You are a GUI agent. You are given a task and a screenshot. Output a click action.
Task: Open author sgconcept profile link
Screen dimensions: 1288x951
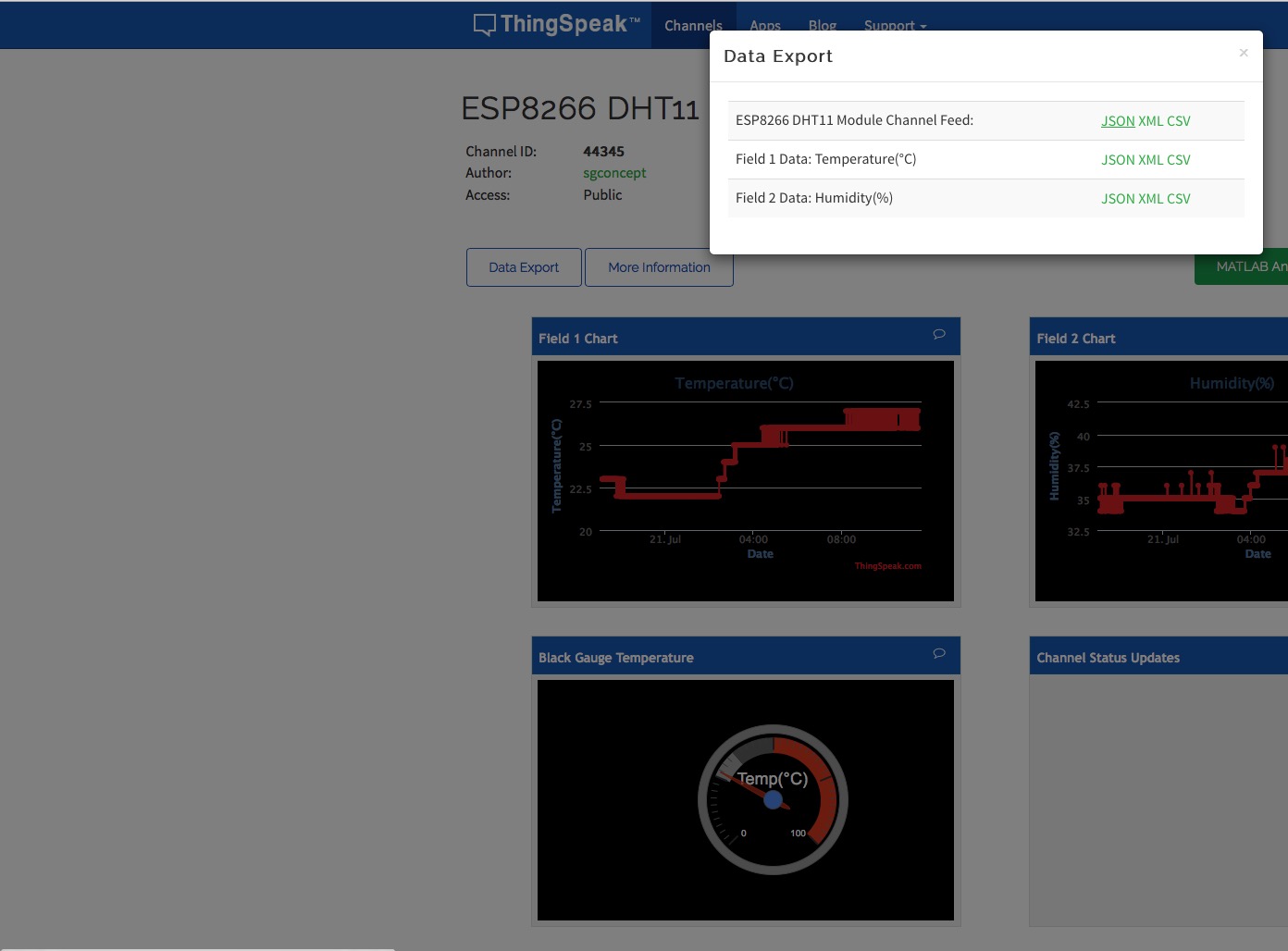click(x=614, y=173)
